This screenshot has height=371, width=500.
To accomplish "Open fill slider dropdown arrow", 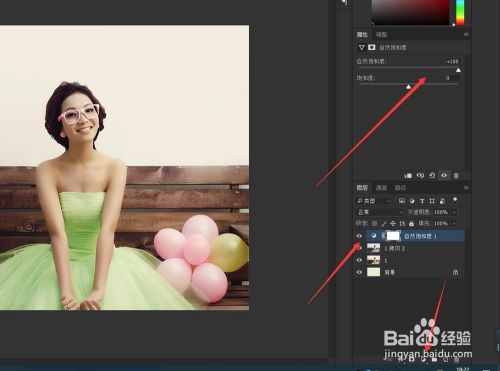I will (453, 223).
